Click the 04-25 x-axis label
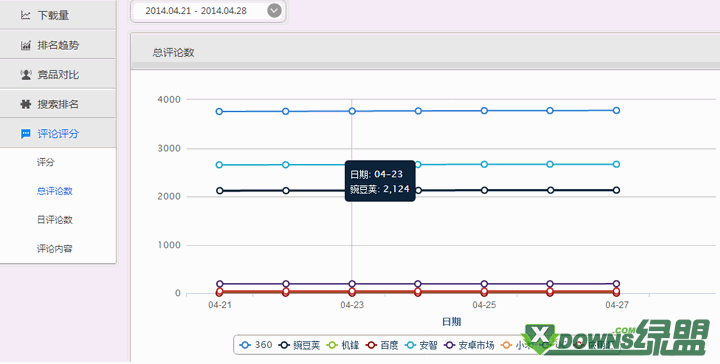This screenshot has width=720, height=364. tap(484, 305)
